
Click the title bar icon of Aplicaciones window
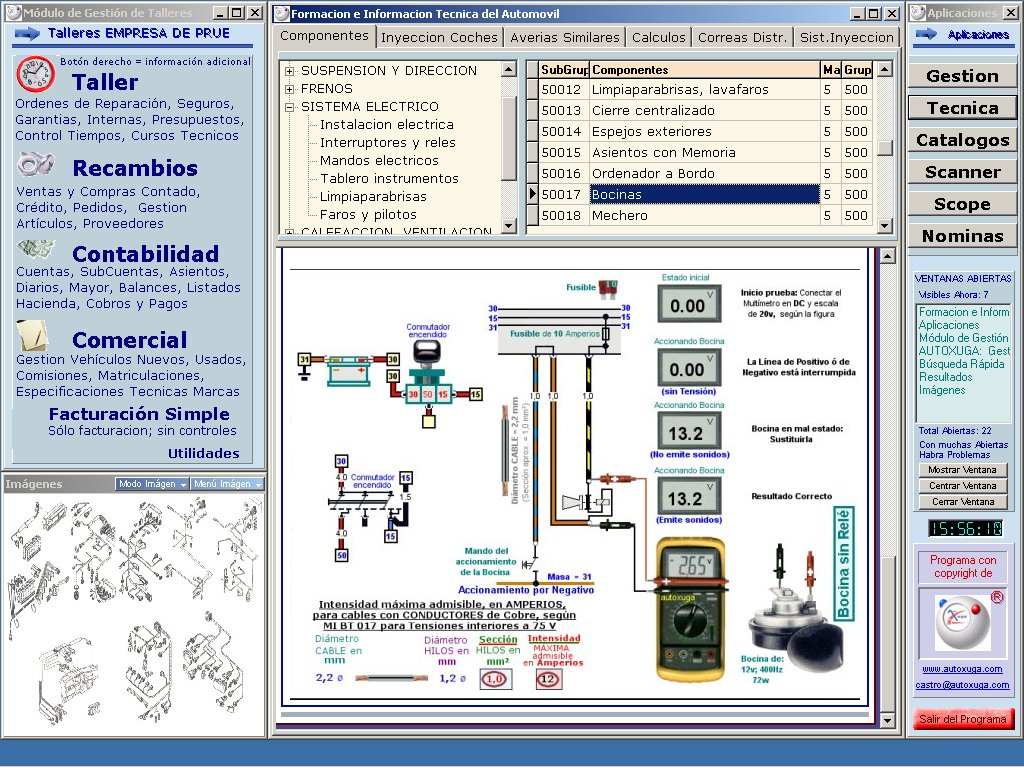pos(918,12)
